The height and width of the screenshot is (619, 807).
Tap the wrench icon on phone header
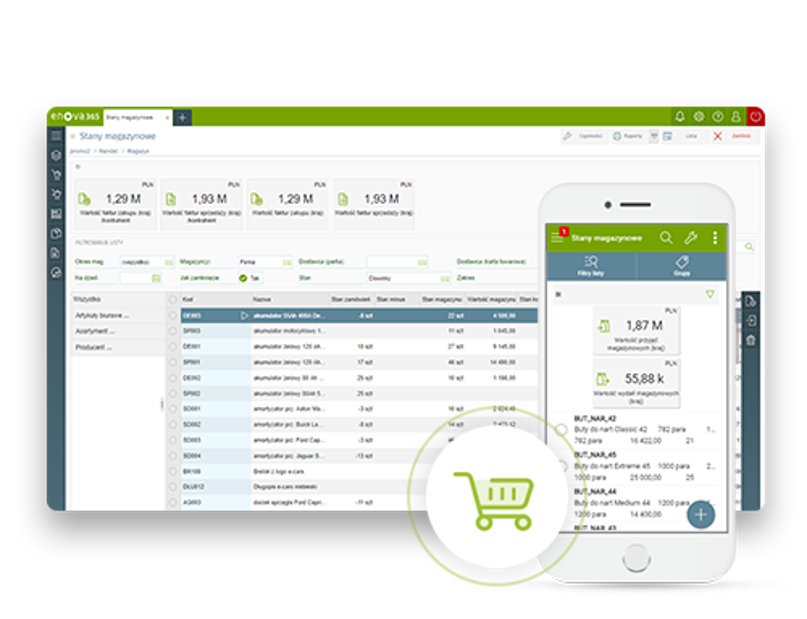[x=690, y=238]
